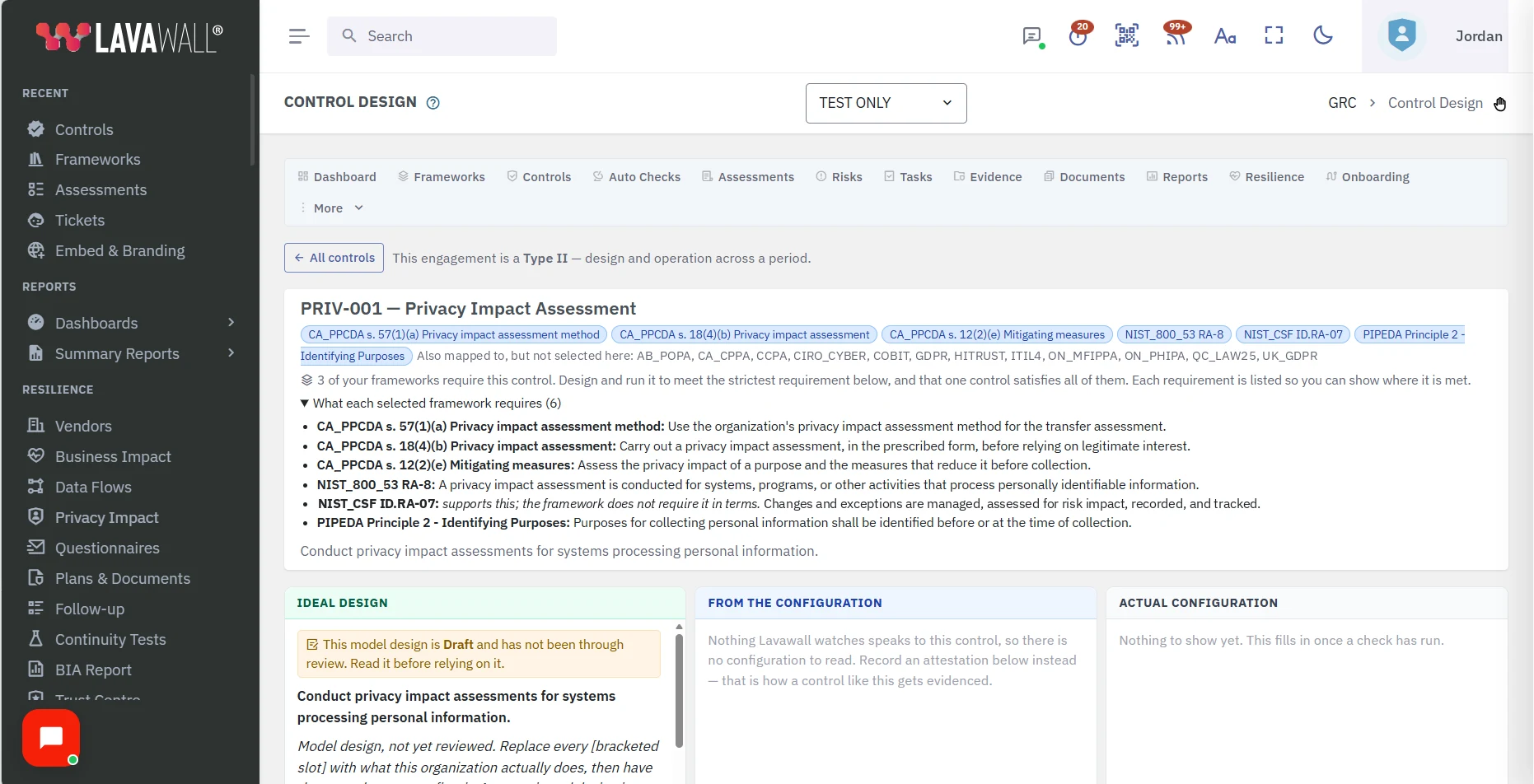Open Vendors in the sidebar
Screen dimensions: 1534x784
point(82,426)
